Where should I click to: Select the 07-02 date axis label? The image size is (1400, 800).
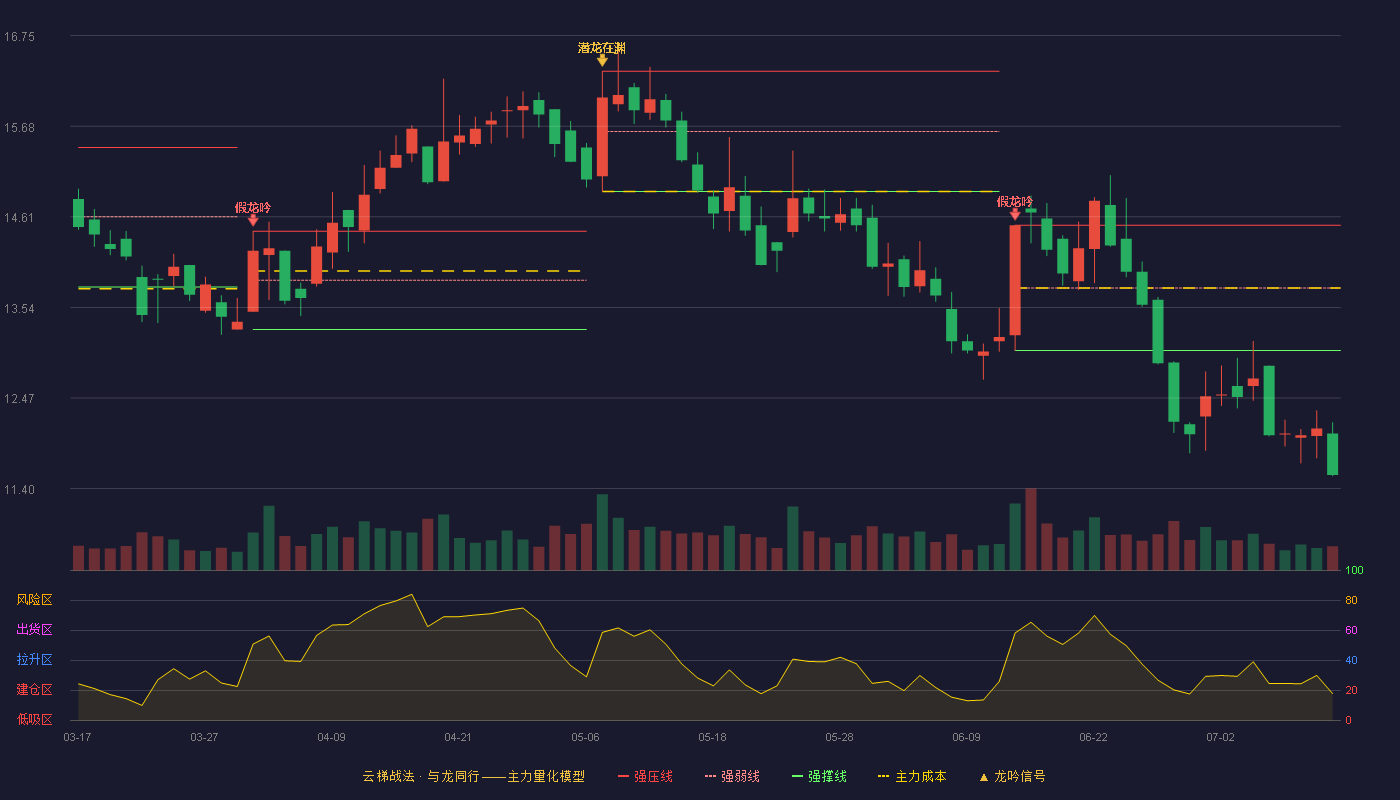[1220, 737]
